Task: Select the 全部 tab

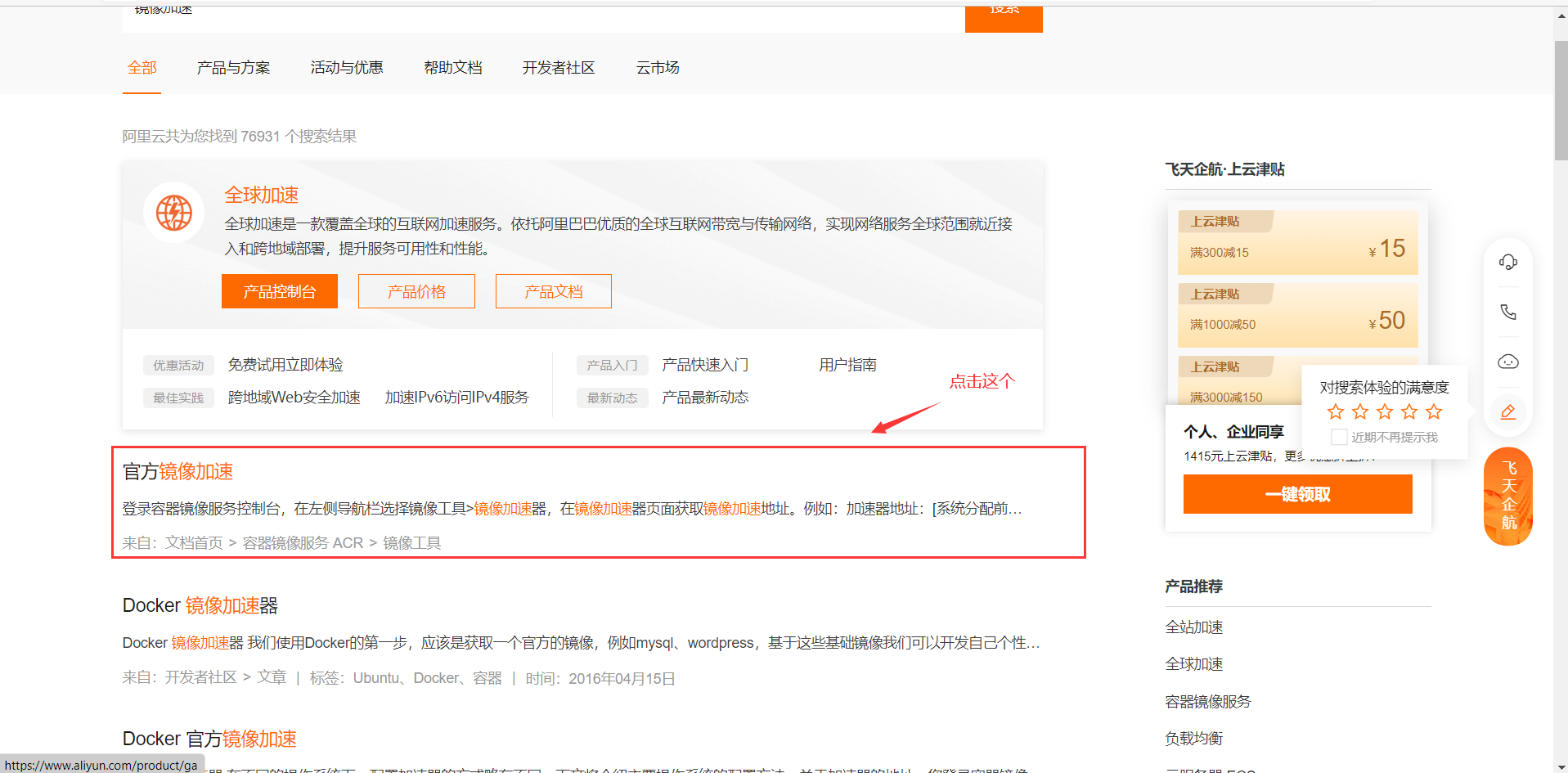Action: coord(142,68)
